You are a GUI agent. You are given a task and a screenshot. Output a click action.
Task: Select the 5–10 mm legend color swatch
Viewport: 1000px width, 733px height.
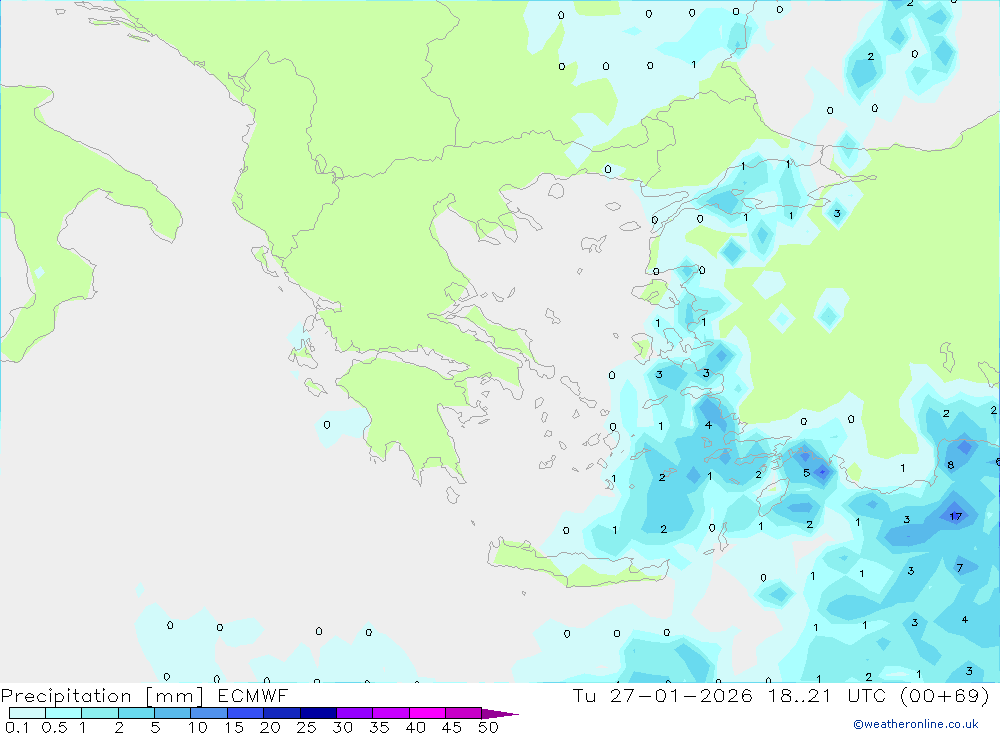tap(172, 713)
